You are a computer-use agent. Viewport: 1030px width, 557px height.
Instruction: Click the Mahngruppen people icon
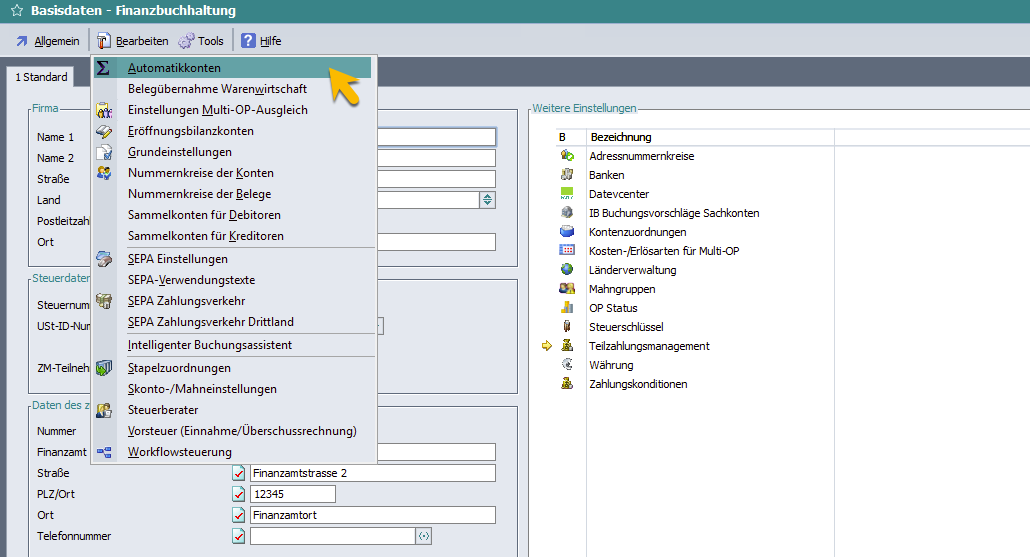(567, 289)
